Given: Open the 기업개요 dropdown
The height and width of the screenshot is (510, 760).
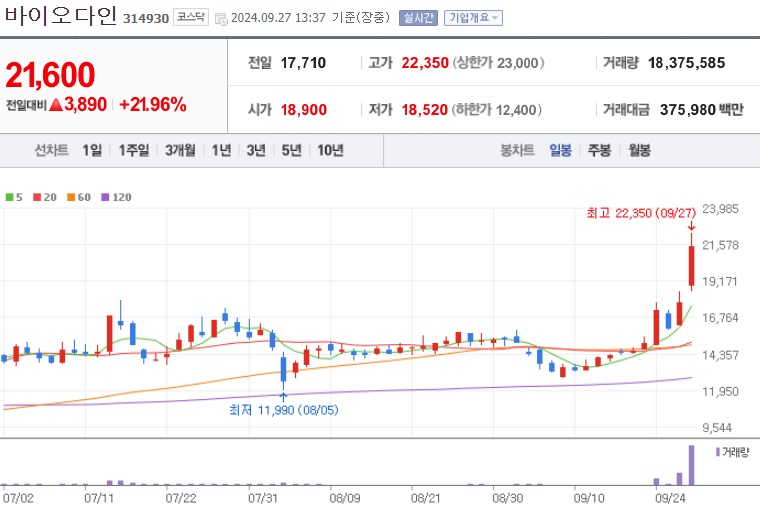Looking at the screenshot, I should [473, 18].
